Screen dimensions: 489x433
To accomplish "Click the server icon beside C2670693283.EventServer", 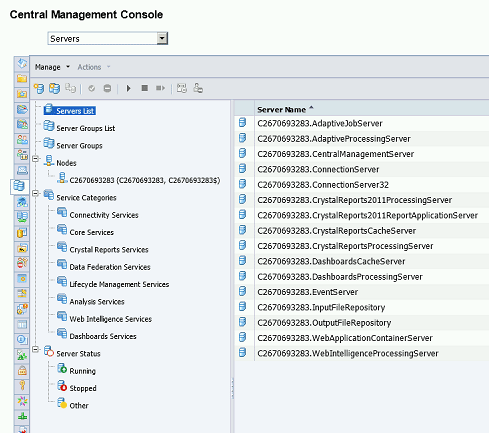I will (243, 292).
